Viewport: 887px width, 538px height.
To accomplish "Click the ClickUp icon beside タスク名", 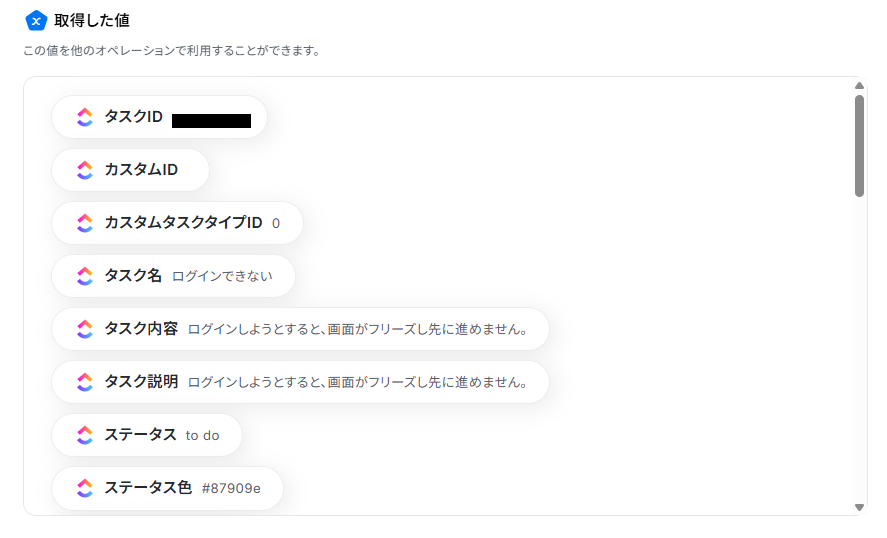I will pyautogui.click(x=85, y=276).
